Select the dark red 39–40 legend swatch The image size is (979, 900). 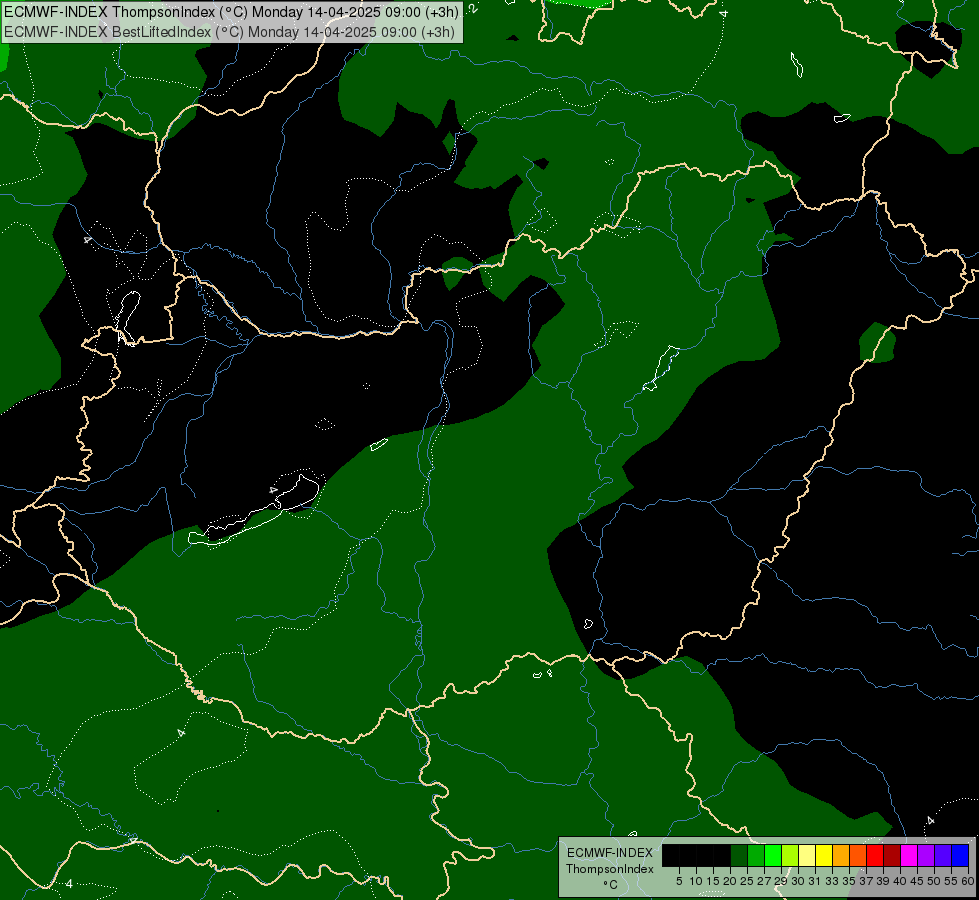click(892, 855)
